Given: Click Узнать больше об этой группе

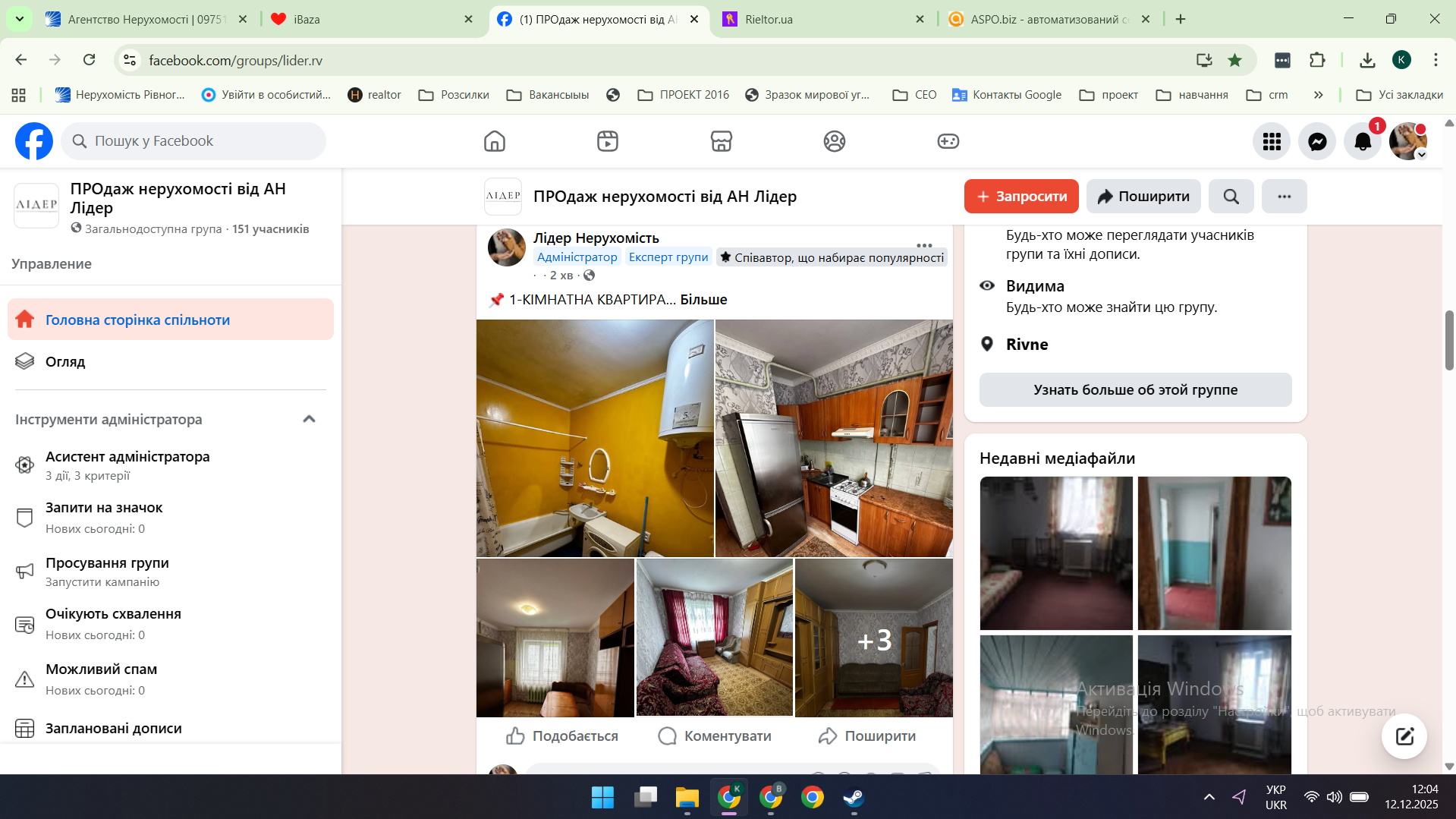Looking at the screenshot, I should click(1135, 389).
